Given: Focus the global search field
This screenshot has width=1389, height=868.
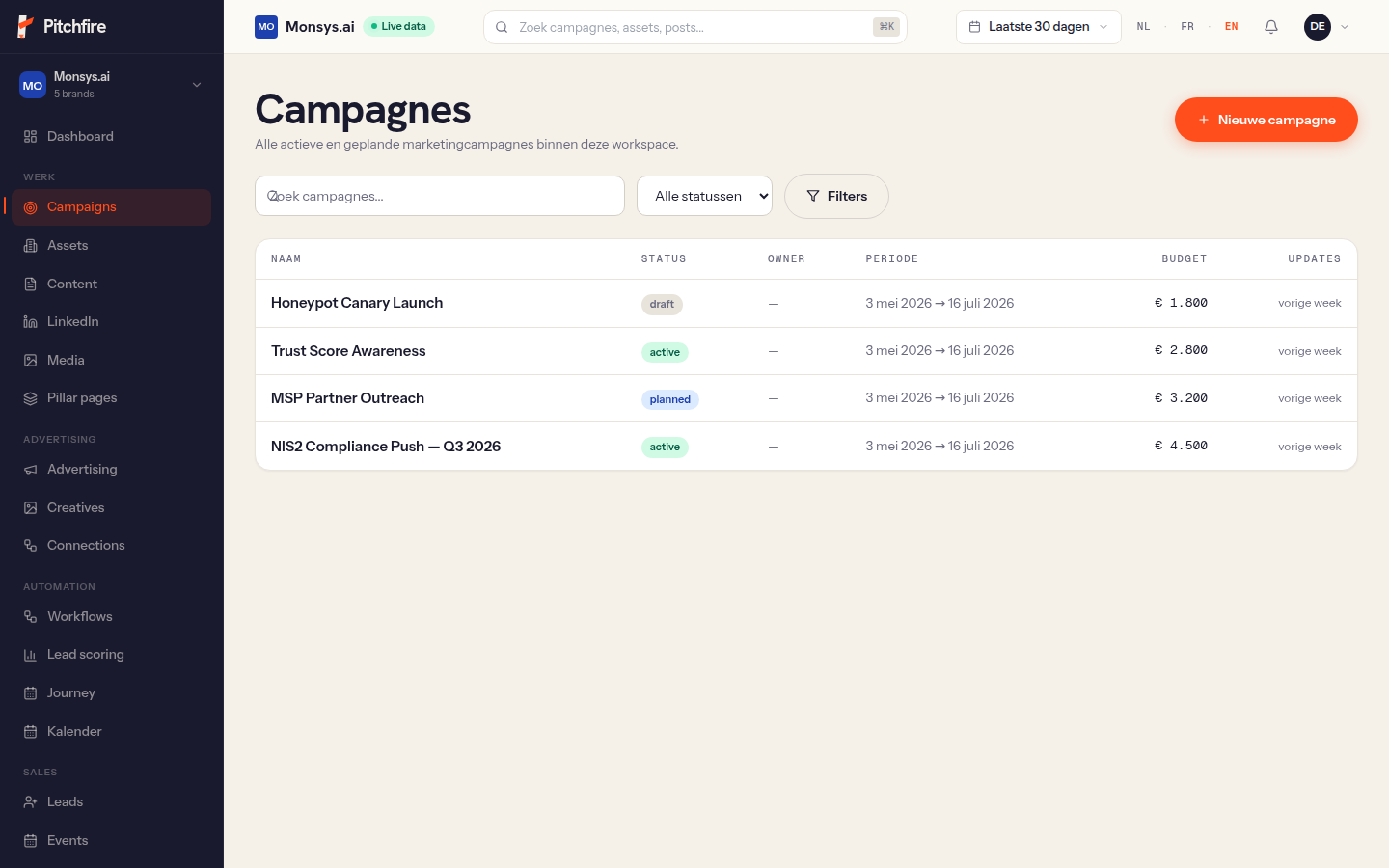Looking at the screenshot, I should (x=695, y=27).
